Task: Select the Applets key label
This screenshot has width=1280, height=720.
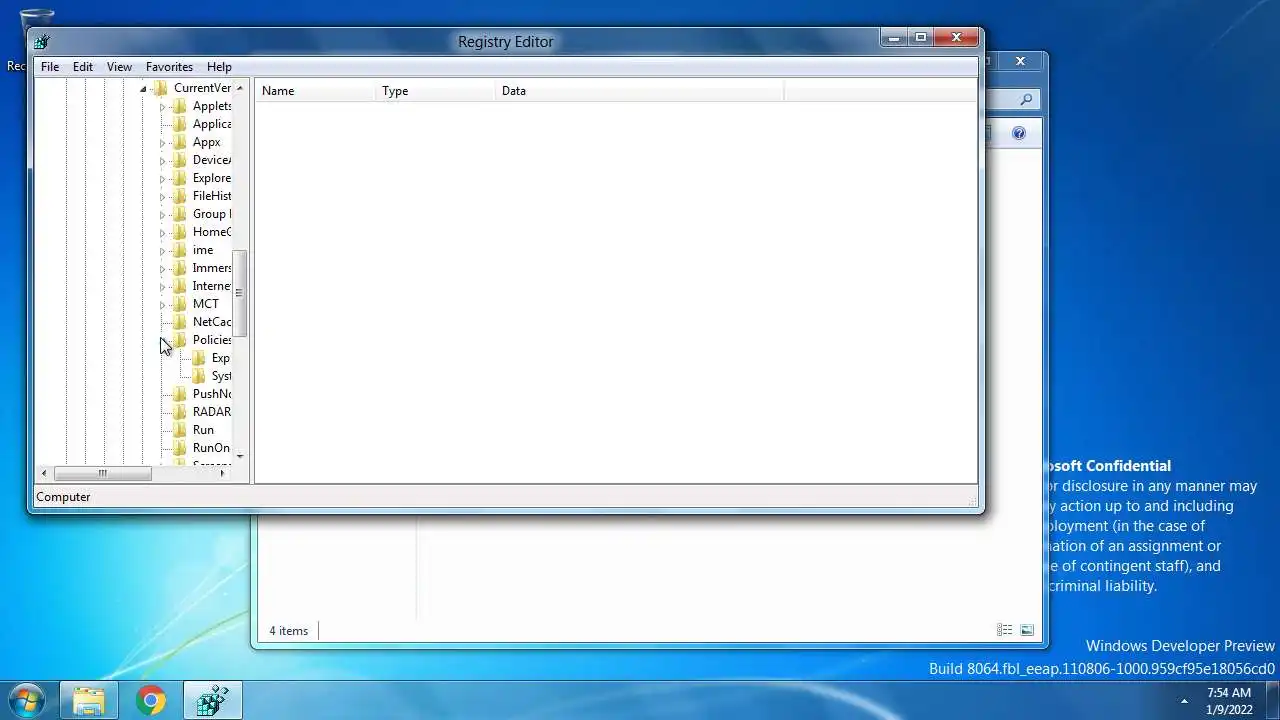Action: [212, 106]
